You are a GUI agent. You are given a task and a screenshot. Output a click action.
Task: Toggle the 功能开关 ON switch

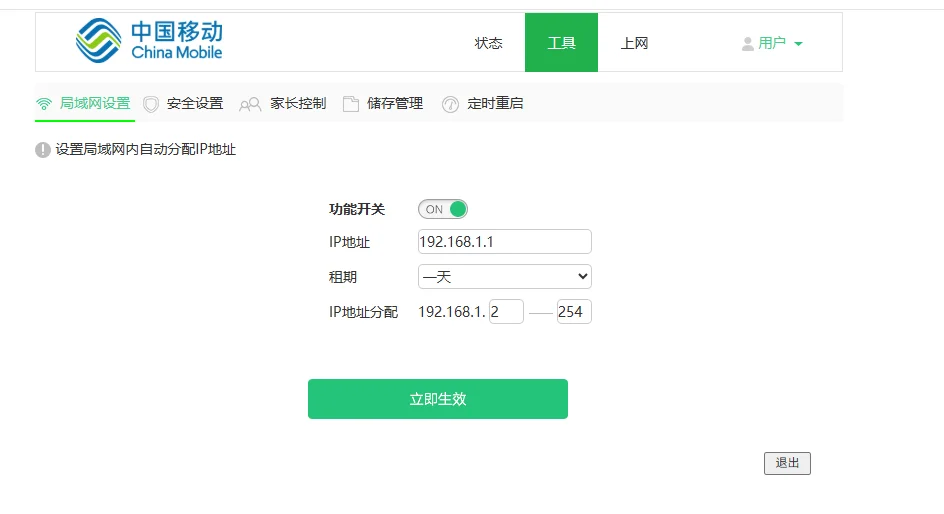(x=443, y=209)
